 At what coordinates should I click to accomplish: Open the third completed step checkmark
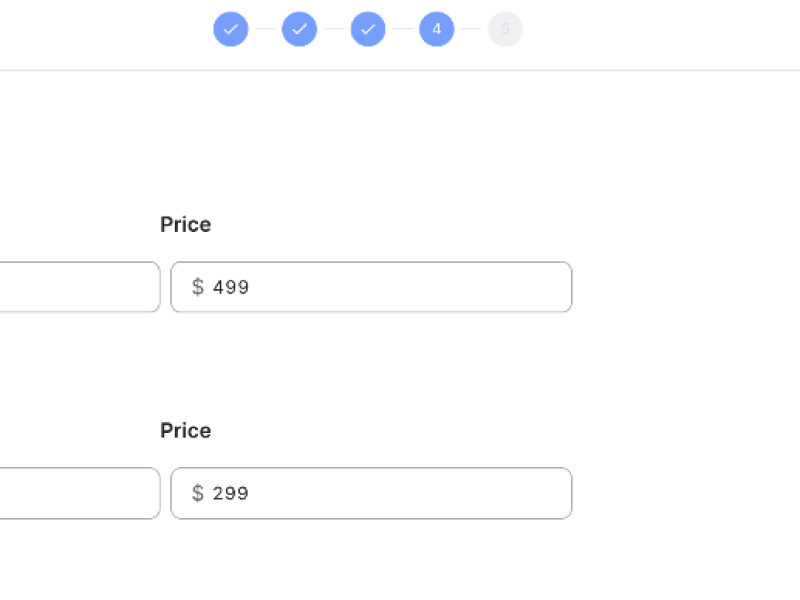point(368,29)
